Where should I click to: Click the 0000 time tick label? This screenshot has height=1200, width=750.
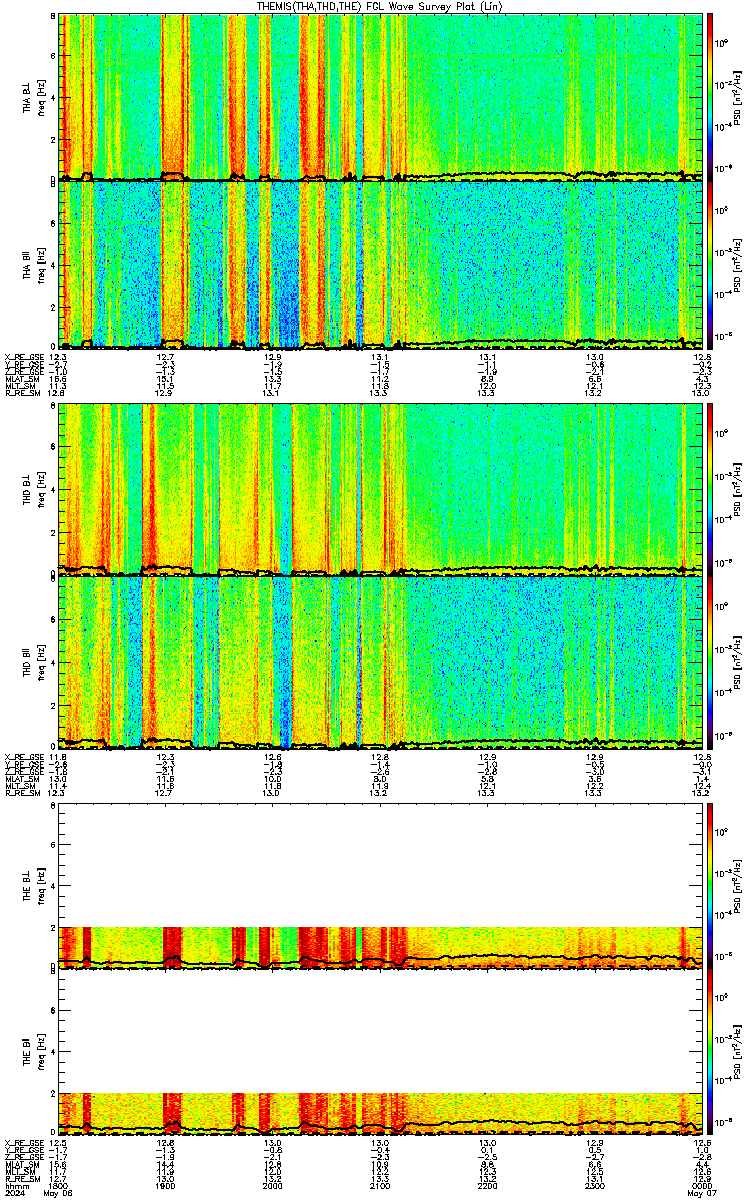702,1186
